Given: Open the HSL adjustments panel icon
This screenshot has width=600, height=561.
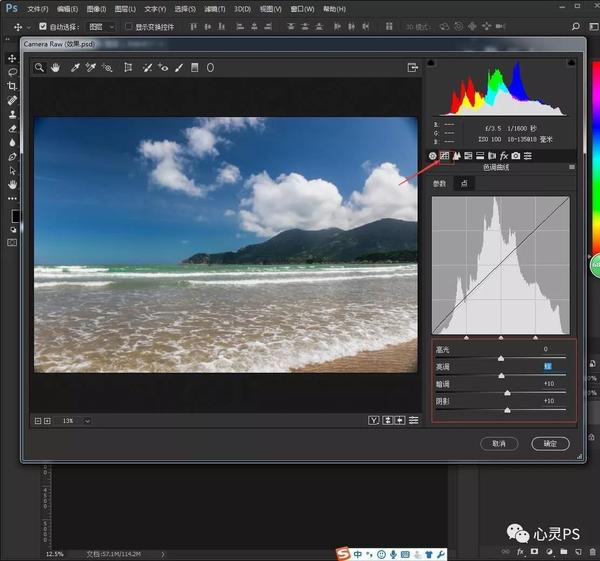Looking at the screenshot, I should 468,156.
